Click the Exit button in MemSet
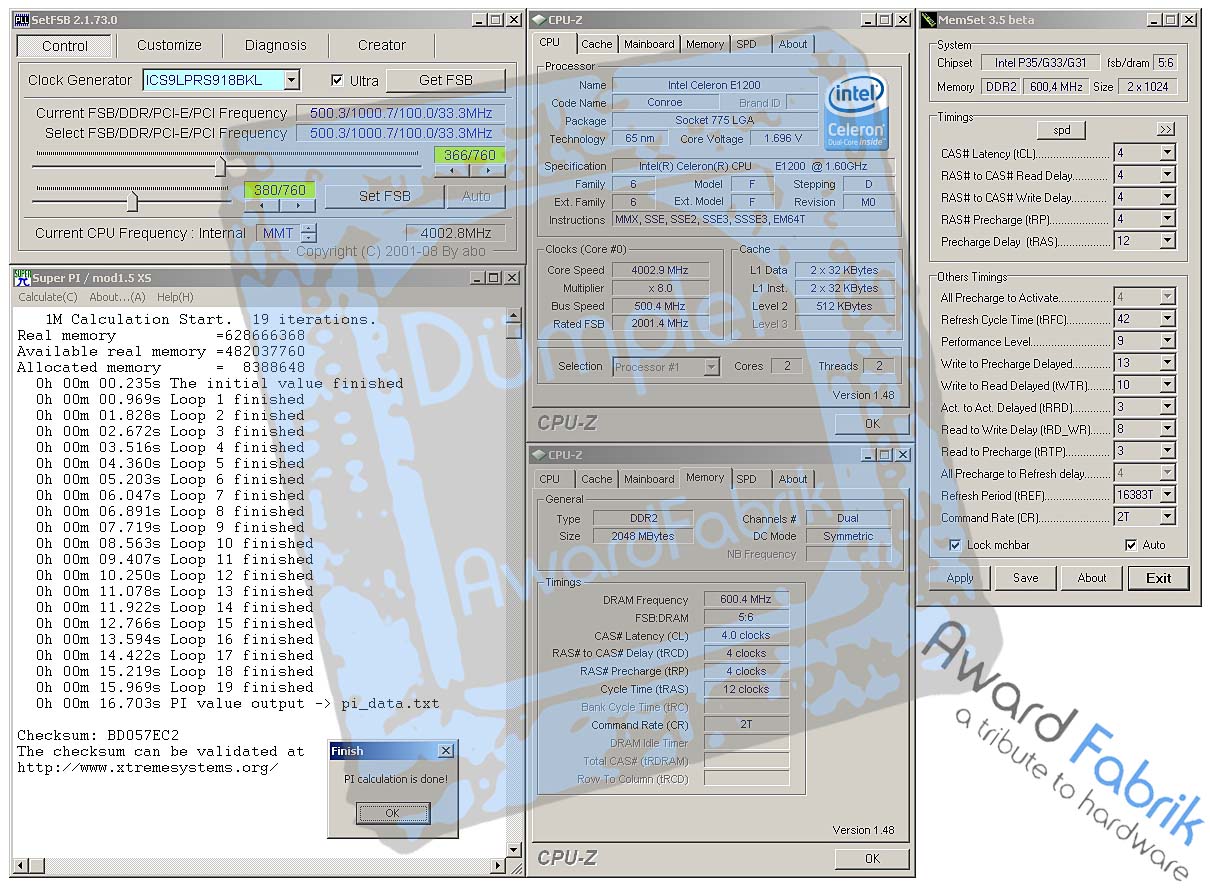 click(x=1158, y=578)
